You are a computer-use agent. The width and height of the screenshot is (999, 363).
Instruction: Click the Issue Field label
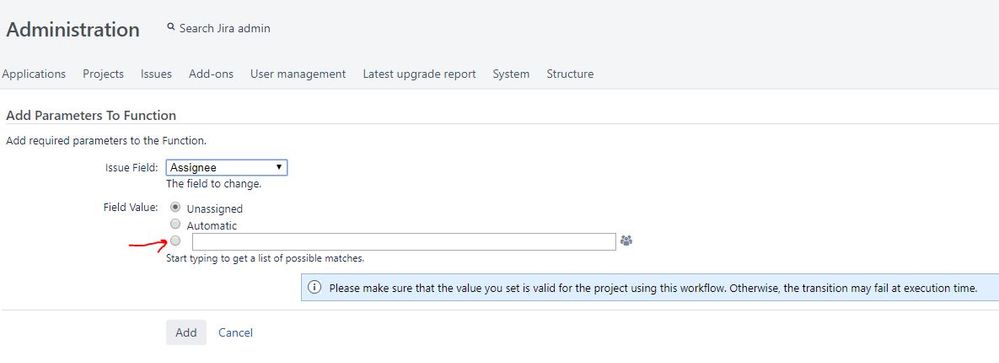click(132, 167)
